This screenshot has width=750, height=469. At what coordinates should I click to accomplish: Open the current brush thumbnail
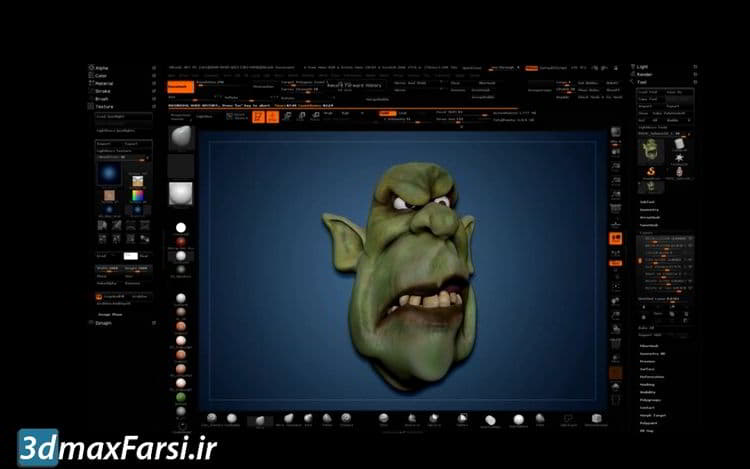181,138
